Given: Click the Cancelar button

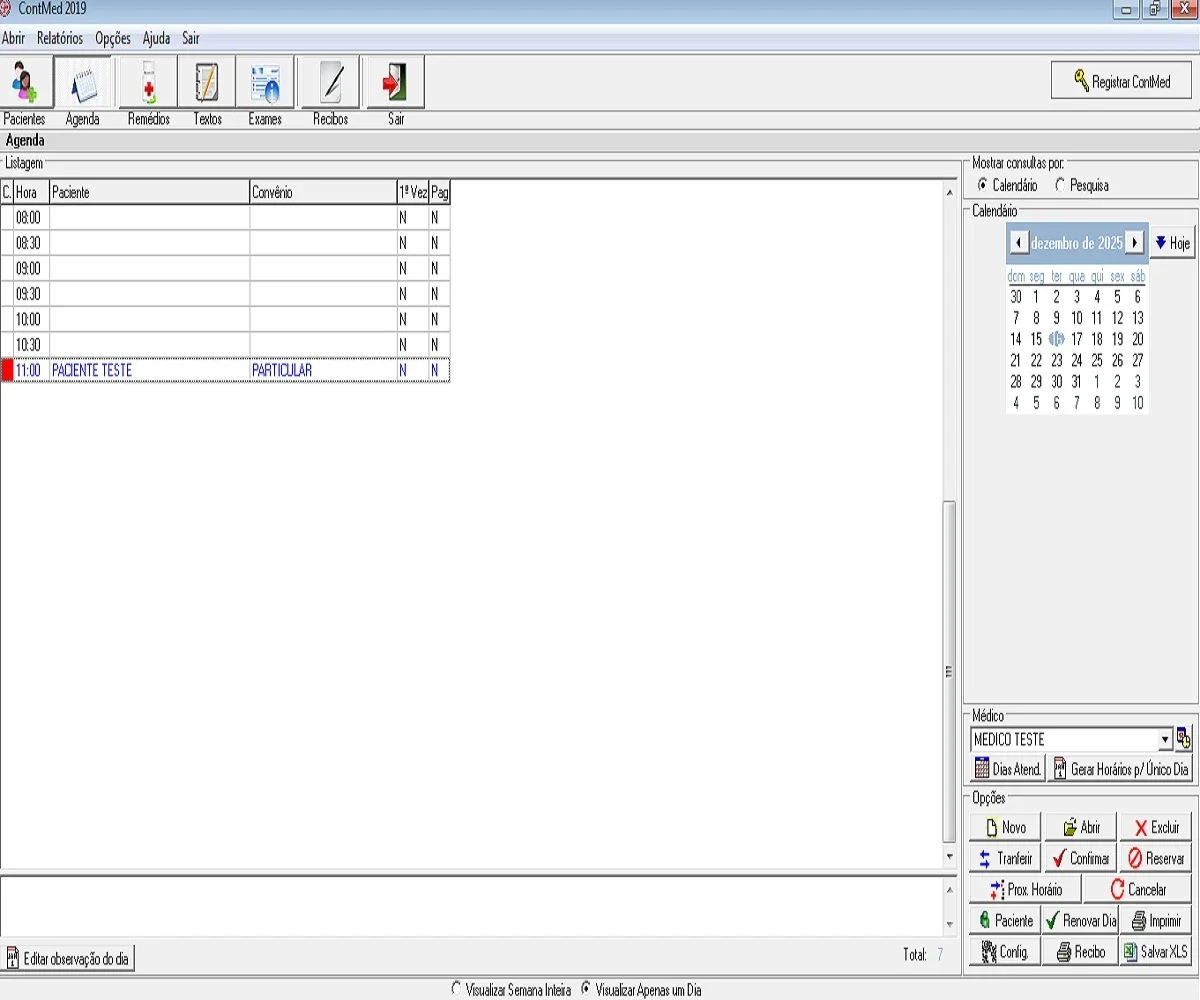Looking at the screenshot, I should pos(1138,890).
